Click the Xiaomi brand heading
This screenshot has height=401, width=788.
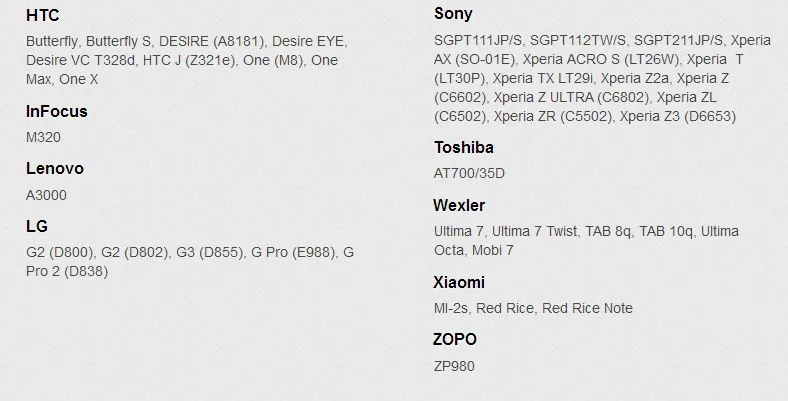459,282
